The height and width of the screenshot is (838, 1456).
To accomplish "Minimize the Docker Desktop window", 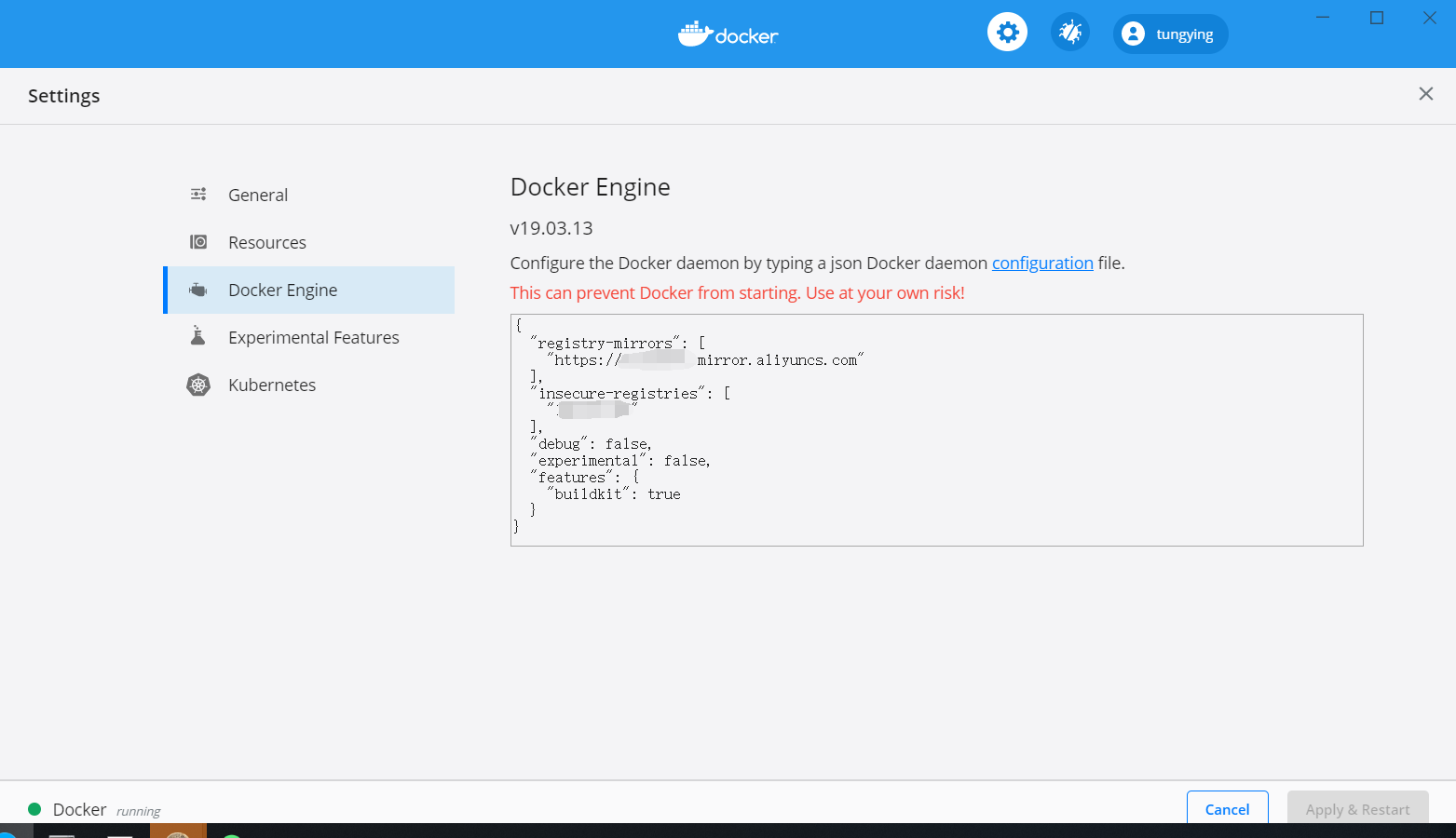I will pyautogui.click(x=1323, y=18).
